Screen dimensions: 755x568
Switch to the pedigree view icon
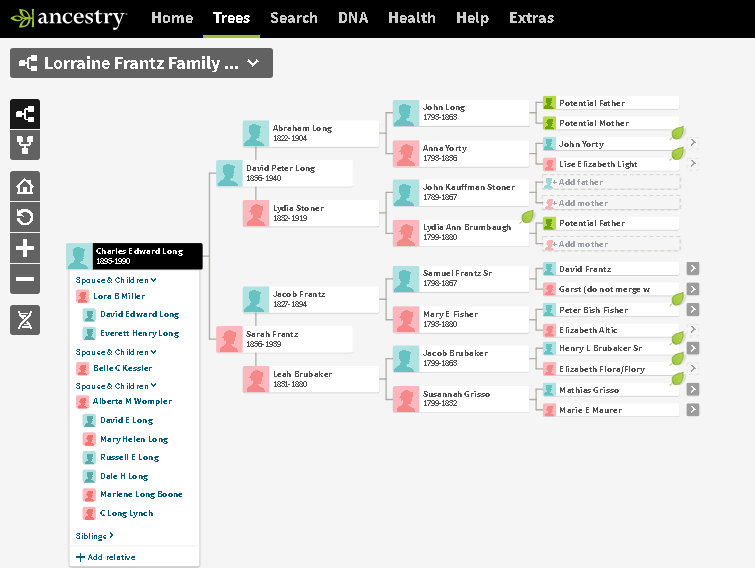25,114
